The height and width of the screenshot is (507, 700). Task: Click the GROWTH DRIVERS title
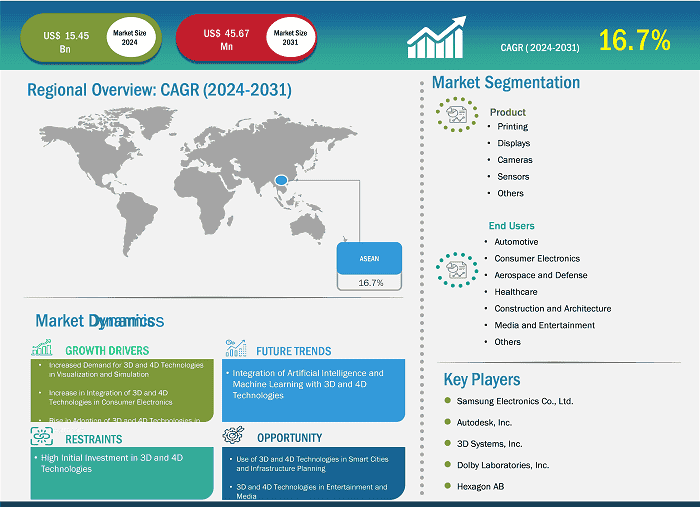(x=107, y=351)
